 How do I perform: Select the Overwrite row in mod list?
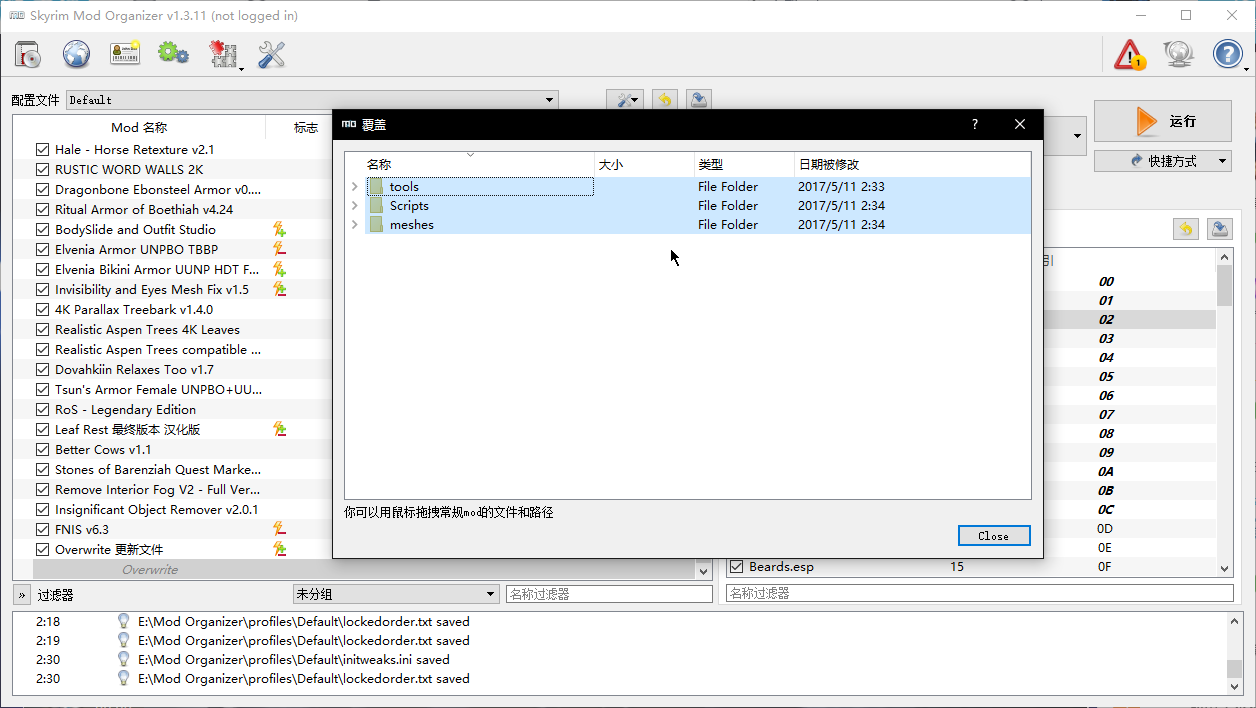tap(150, 570)
